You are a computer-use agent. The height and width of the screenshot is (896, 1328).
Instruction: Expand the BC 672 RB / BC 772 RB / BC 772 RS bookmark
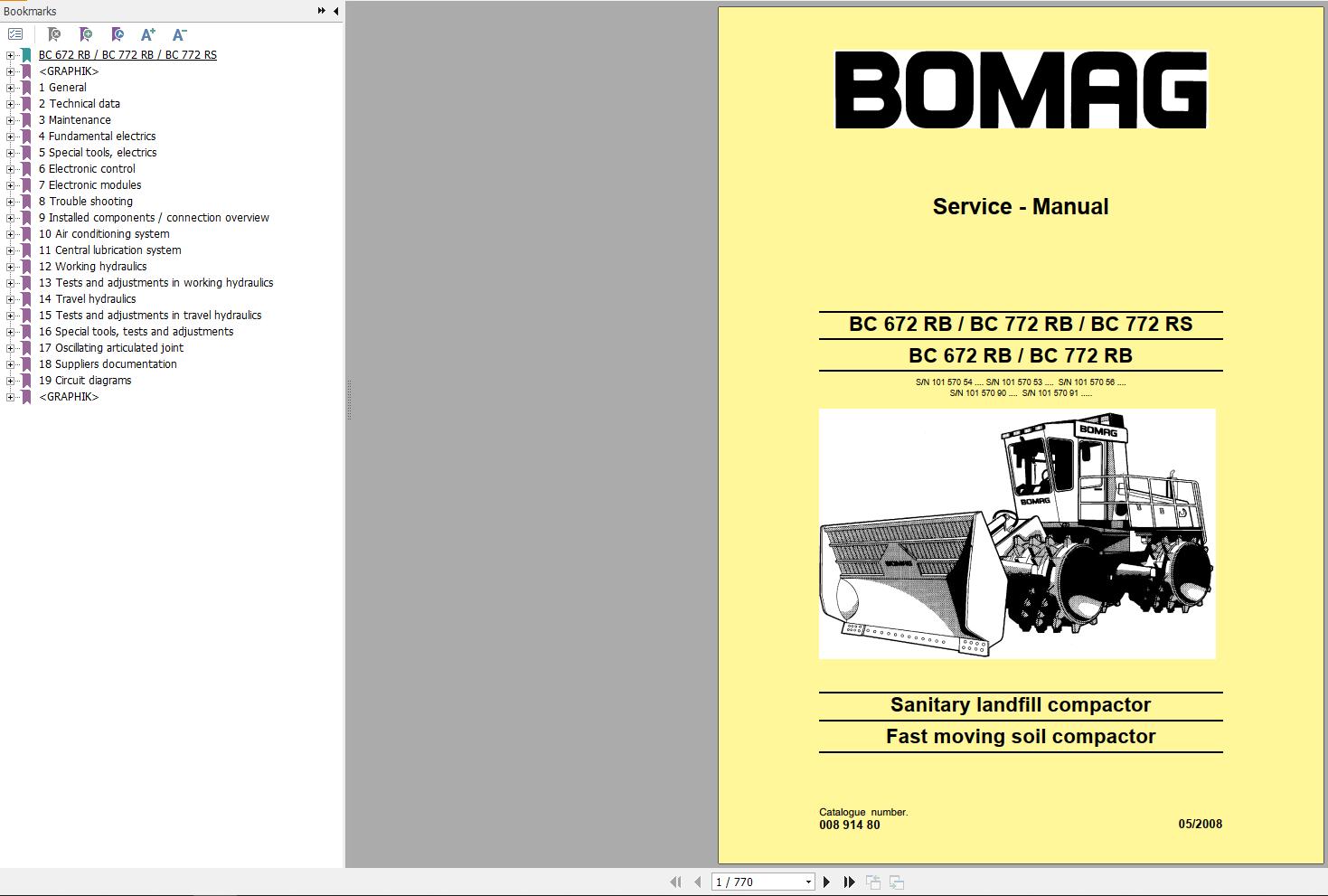[10, 55]
